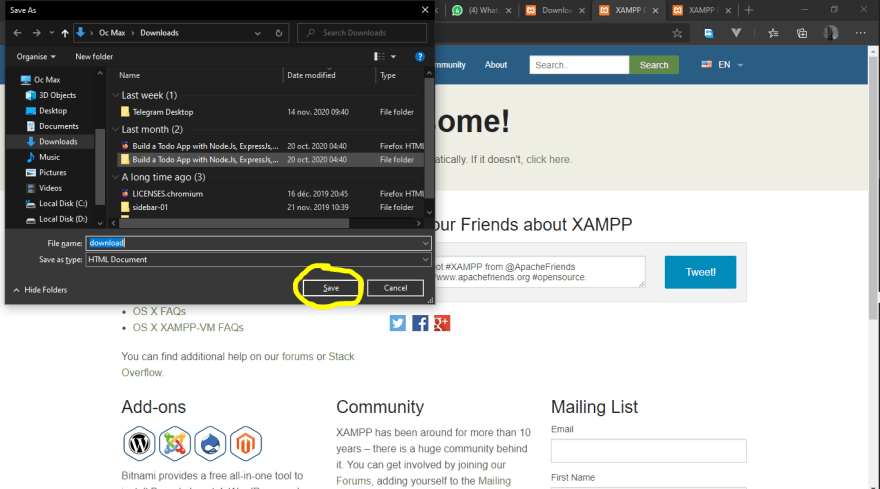Switch to the WhatsApp browser tab
The image size is (880, 489).
[x=482, y=10]
